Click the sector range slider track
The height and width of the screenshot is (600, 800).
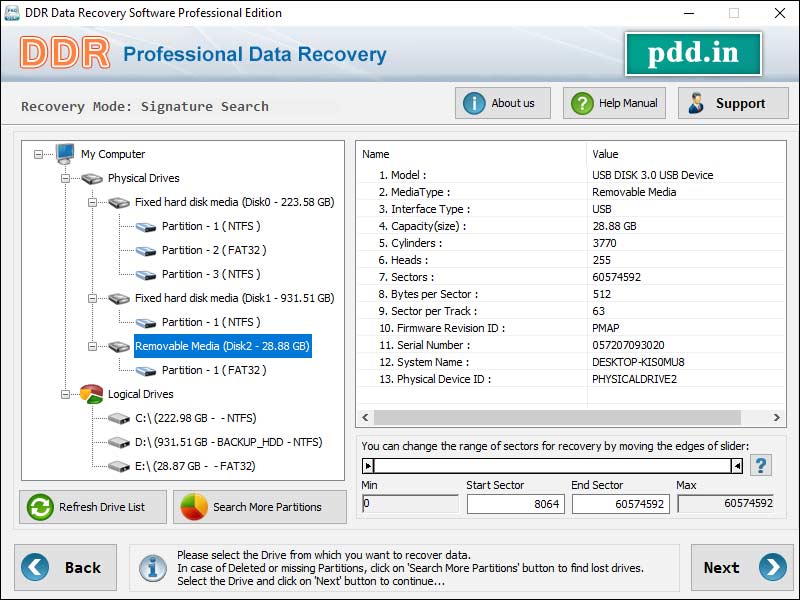click(553, 466)
